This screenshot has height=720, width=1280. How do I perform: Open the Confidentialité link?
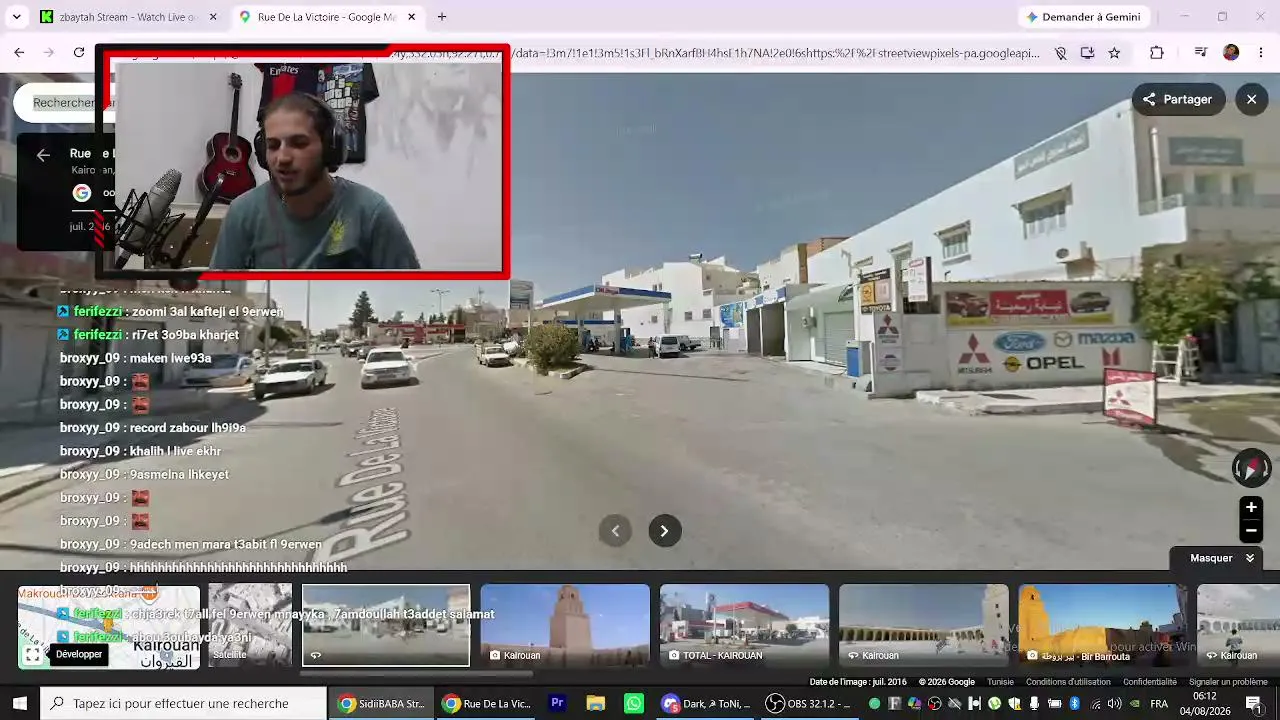point(1150,682)
